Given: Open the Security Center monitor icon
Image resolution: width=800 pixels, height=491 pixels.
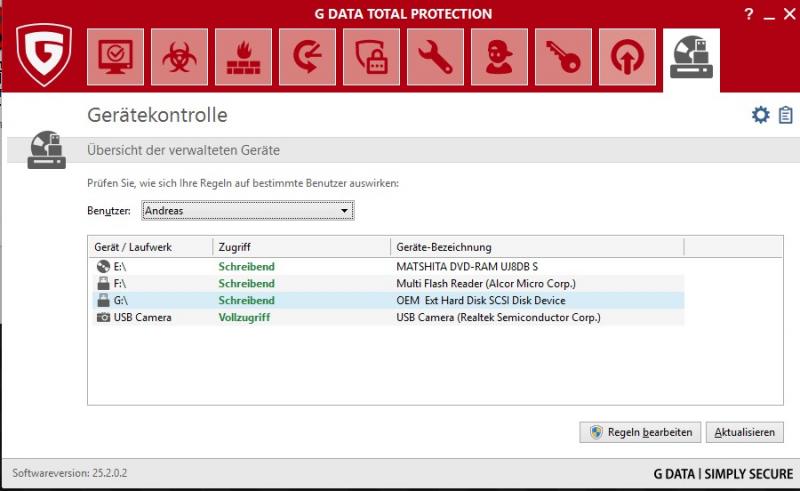Looking at the screenshot, I should (115, 57).
